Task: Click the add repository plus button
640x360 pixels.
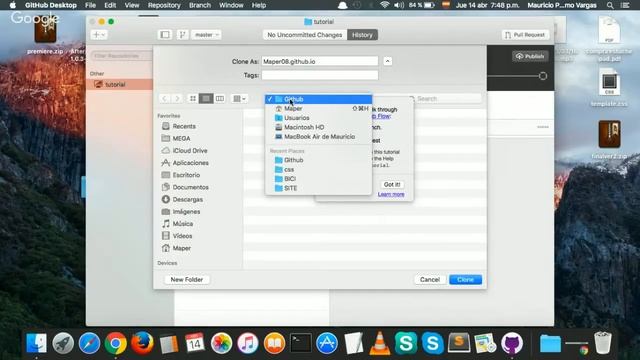Action: (x=99, y=35)
